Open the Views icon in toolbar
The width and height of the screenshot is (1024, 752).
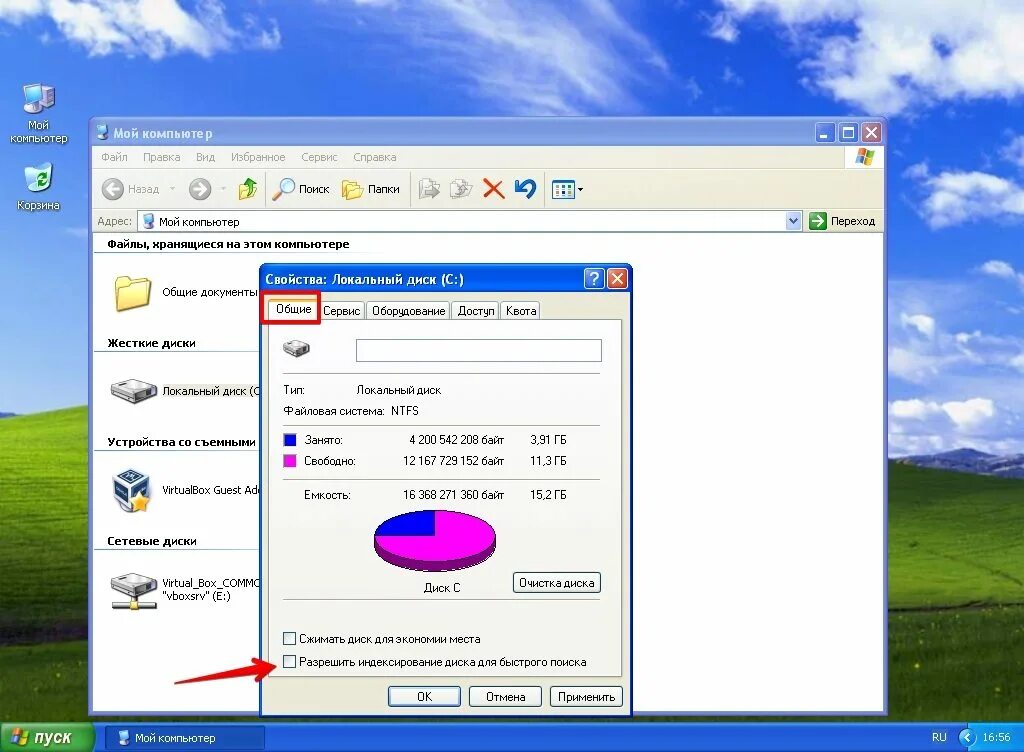563,190
